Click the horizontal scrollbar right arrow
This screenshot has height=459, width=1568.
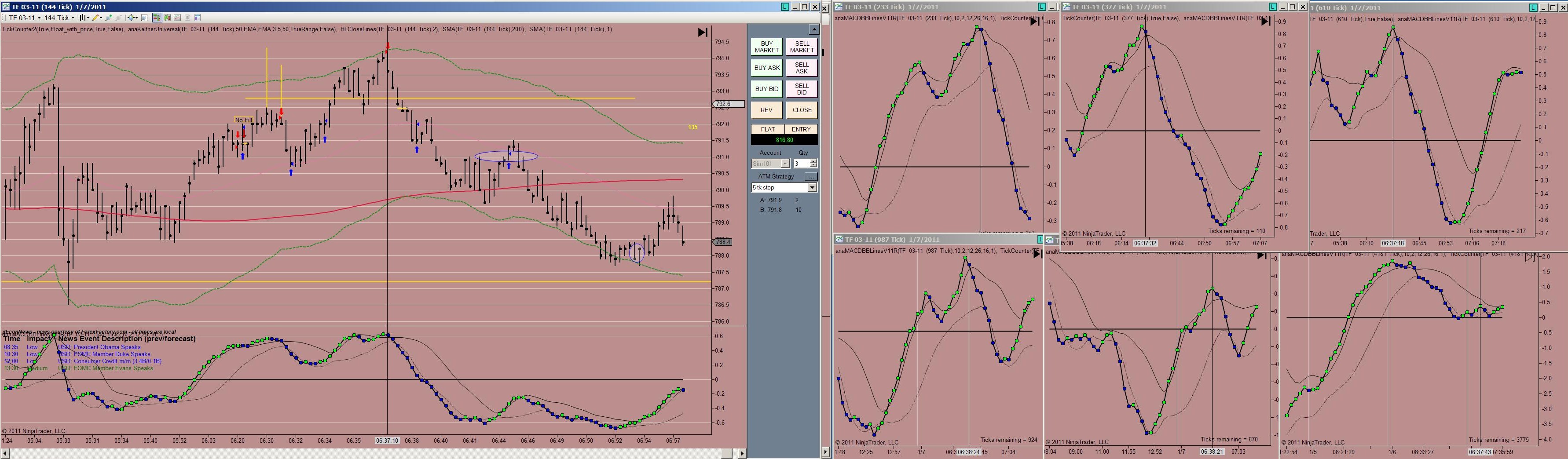pos(742,454)
